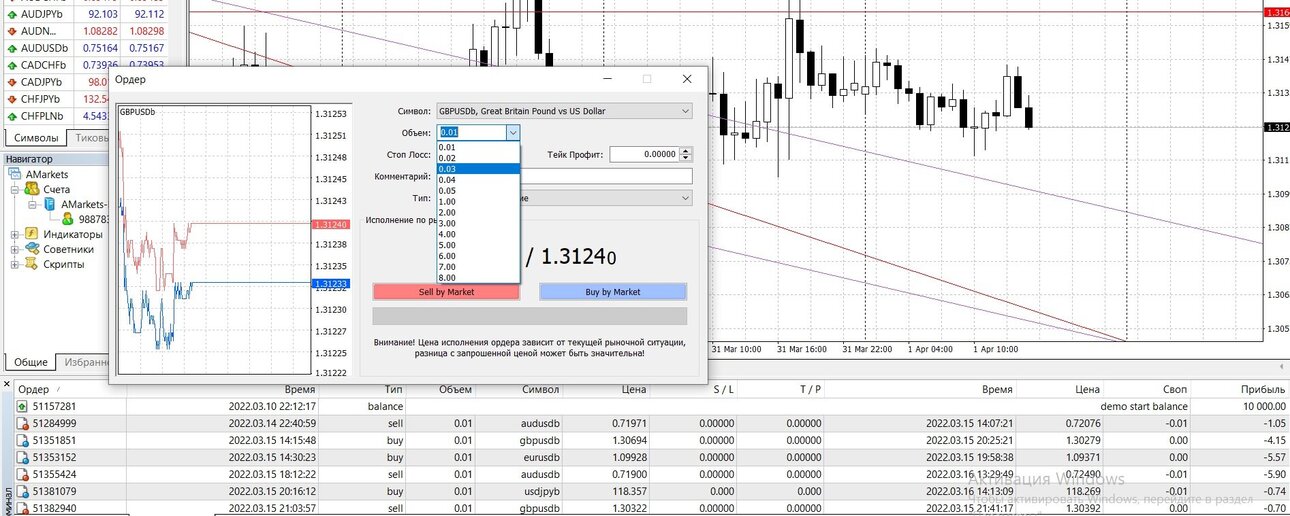Click the CADCHFb symbol arrow icon
1290x516 pixels.
[x=12, y=65]
